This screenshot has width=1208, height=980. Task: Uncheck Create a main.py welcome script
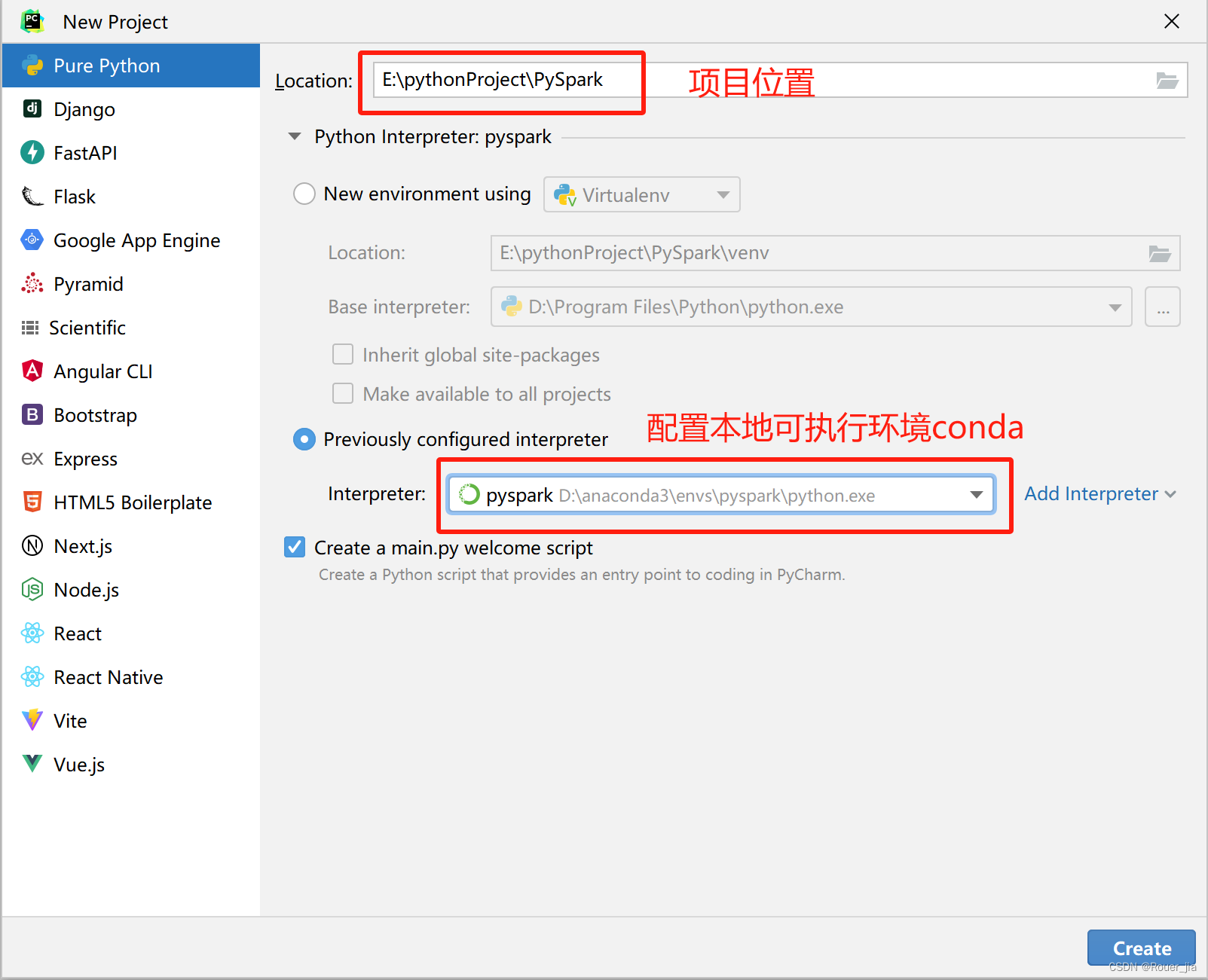point(295,547)
